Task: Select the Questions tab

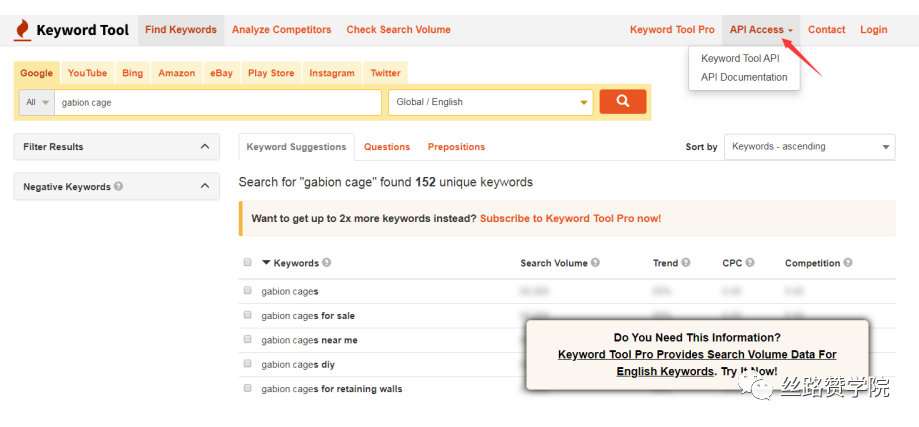Action: pyautogui.click(x=387, y=147)
